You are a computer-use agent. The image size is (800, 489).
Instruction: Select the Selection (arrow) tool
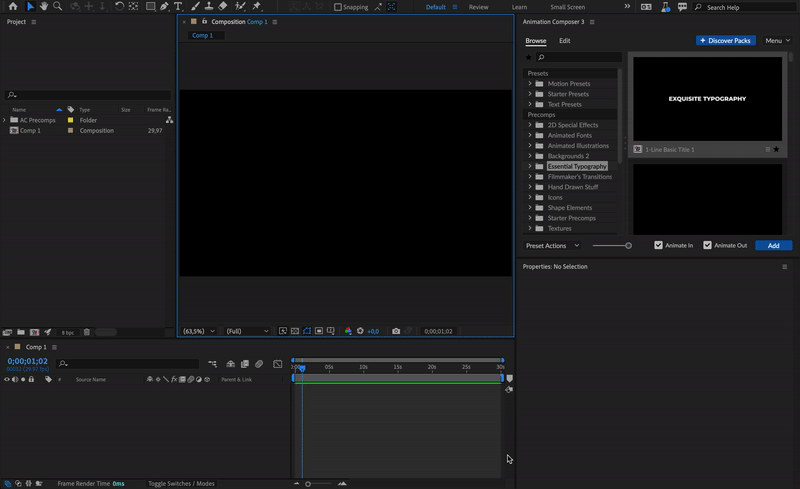click(30, 7)
